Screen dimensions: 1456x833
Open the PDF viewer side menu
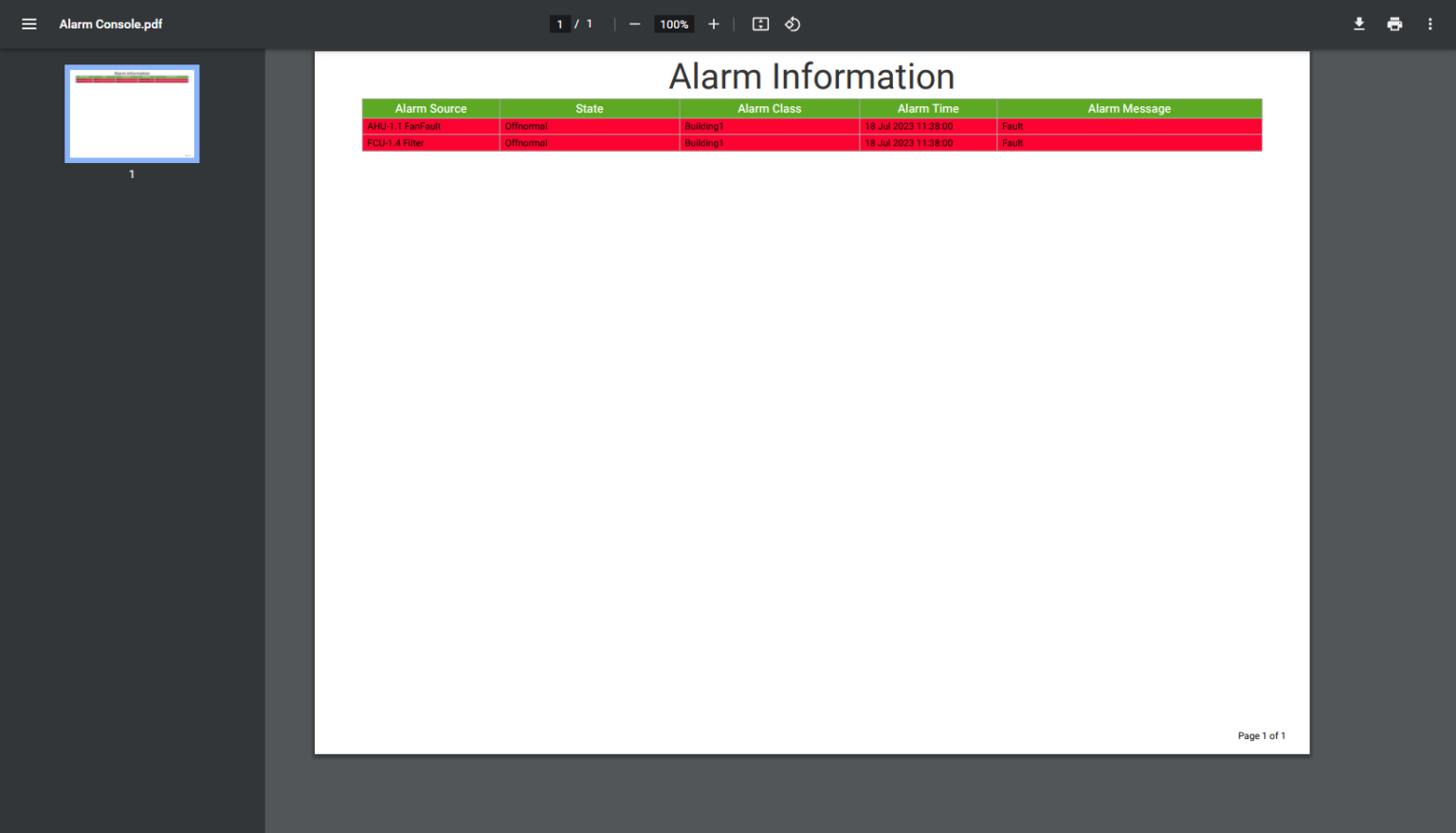tap(28, 24)
